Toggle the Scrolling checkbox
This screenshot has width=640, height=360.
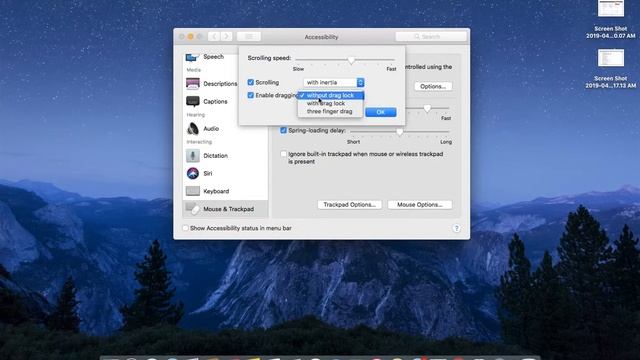point(251,82)
